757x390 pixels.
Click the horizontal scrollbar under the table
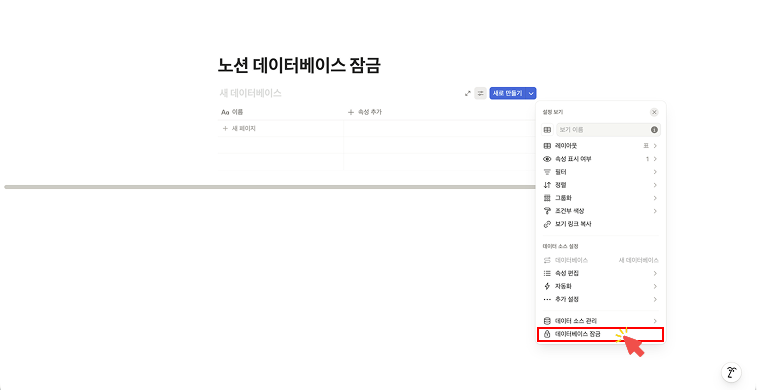tap(270, 187)
